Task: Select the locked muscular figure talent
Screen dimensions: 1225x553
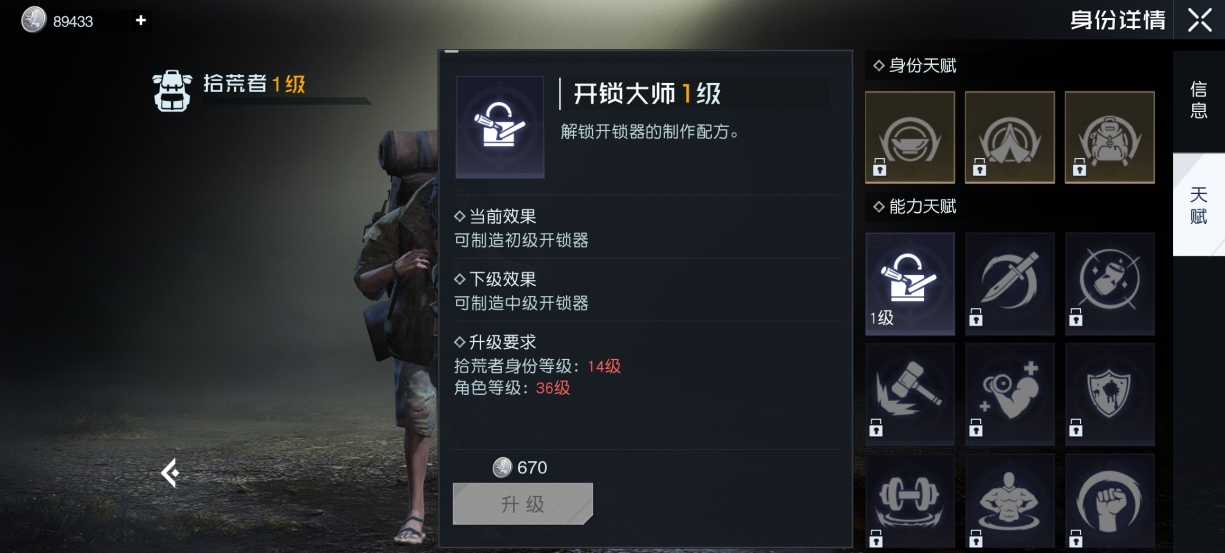Action: point(1010,501)
